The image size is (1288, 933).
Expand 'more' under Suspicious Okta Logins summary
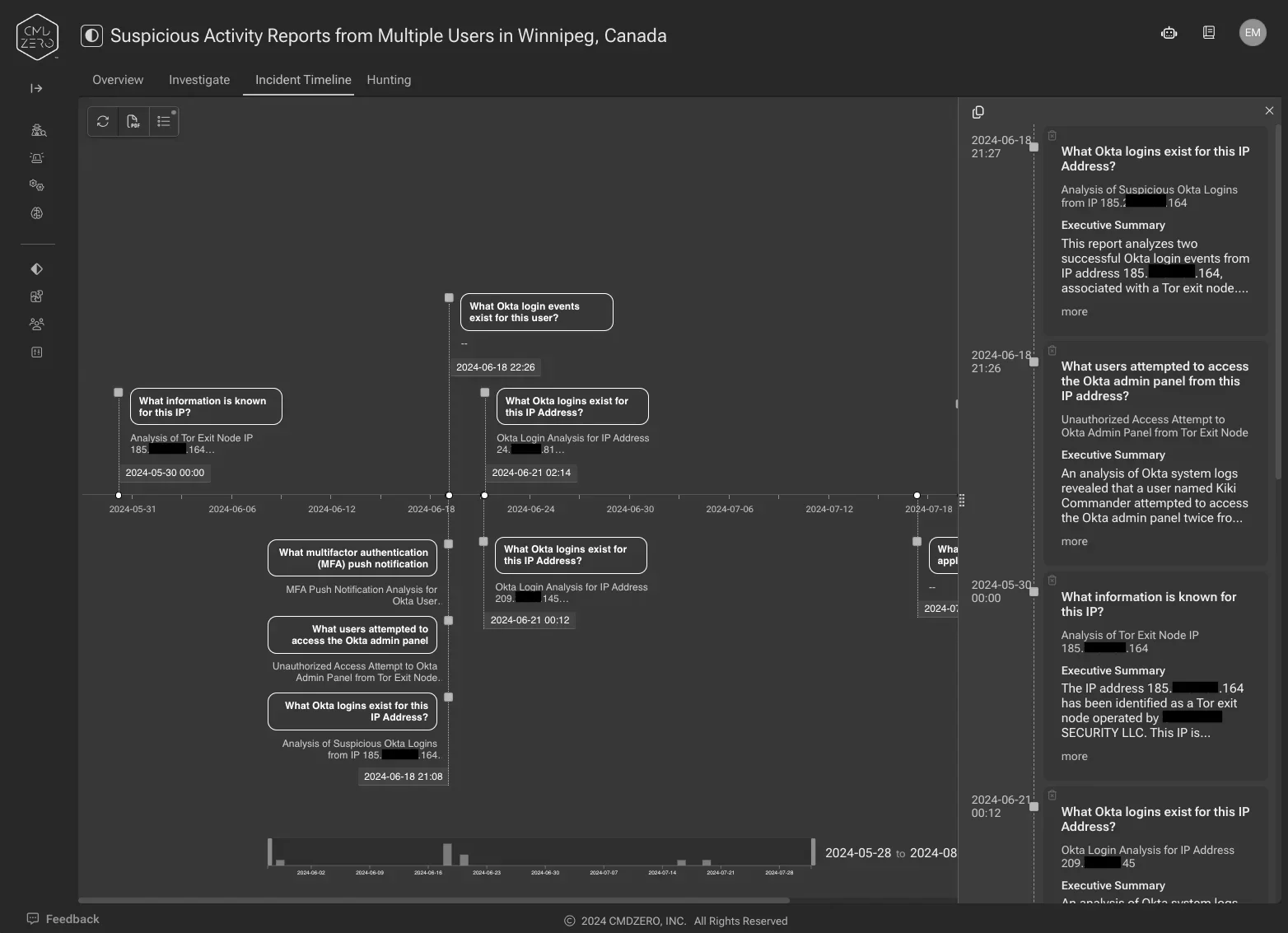click(x=1074, y=311)
